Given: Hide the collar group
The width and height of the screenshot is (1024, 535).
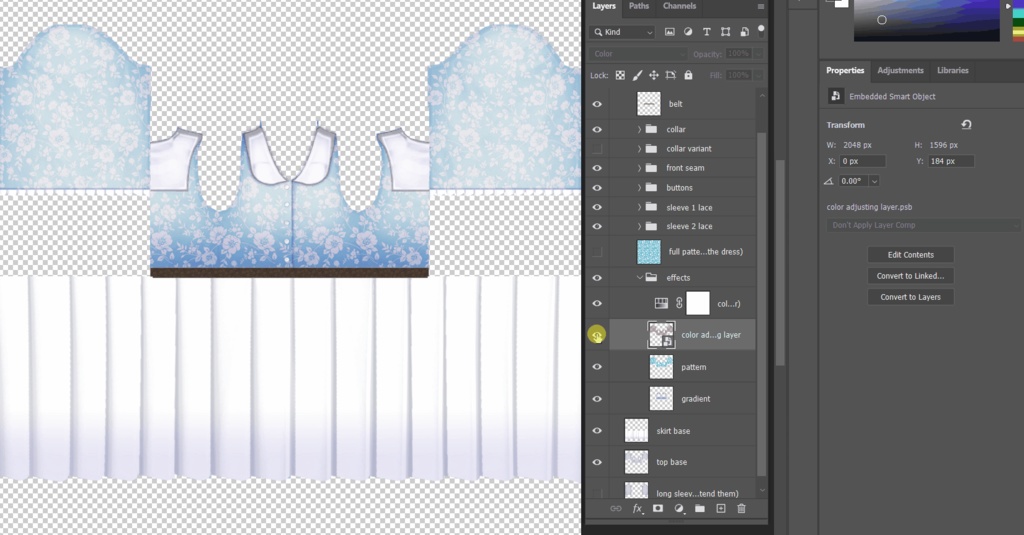Looking at the screenshot, I should [x=597, y=129].
